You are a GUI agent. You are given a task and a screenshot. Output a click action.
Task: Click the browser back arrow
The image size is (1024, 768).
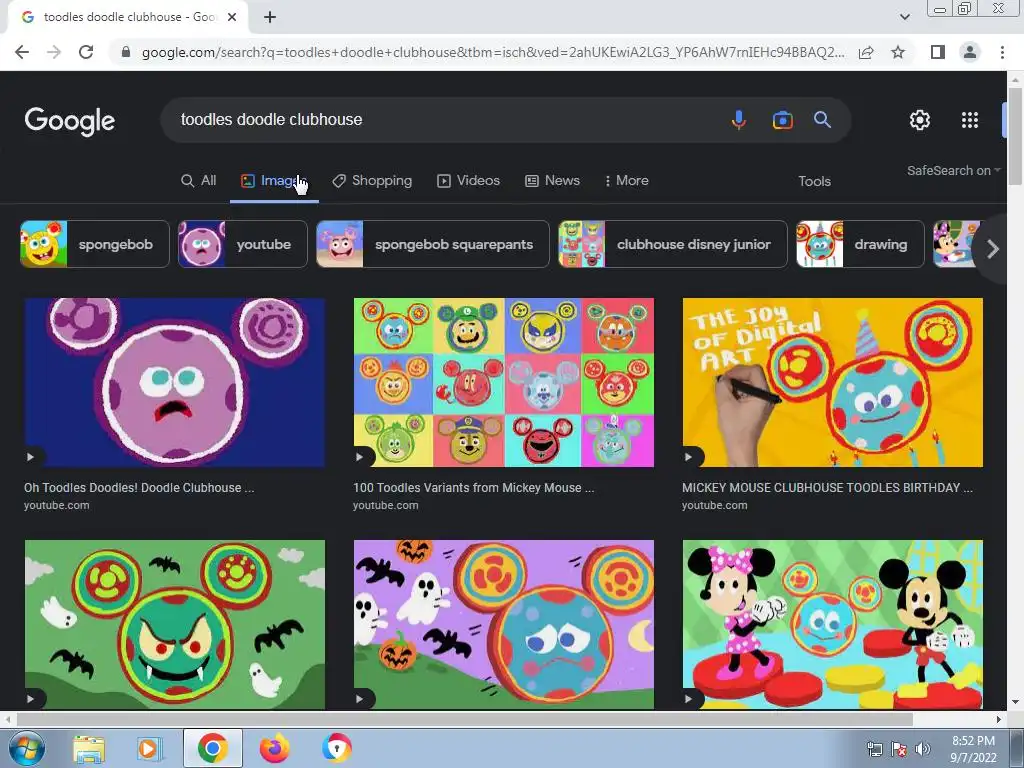point(22,52)
